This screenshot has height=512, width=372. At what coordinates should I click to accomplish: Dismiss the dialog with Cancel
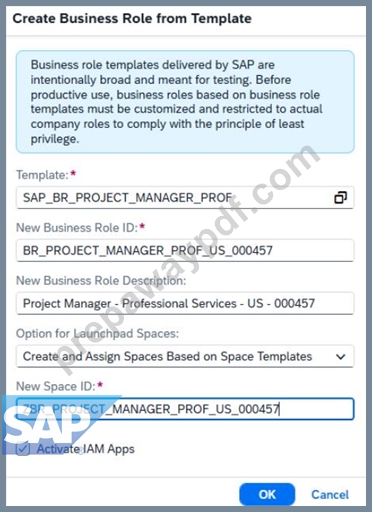330,494
